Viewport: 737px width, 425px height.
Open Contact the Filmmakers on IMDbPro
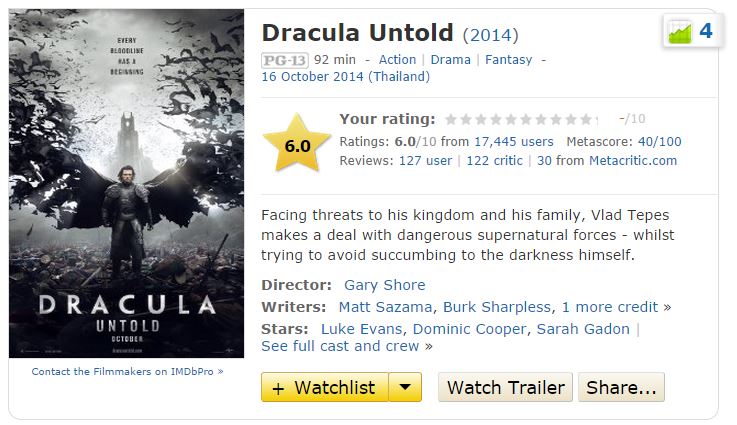point(127,371)
